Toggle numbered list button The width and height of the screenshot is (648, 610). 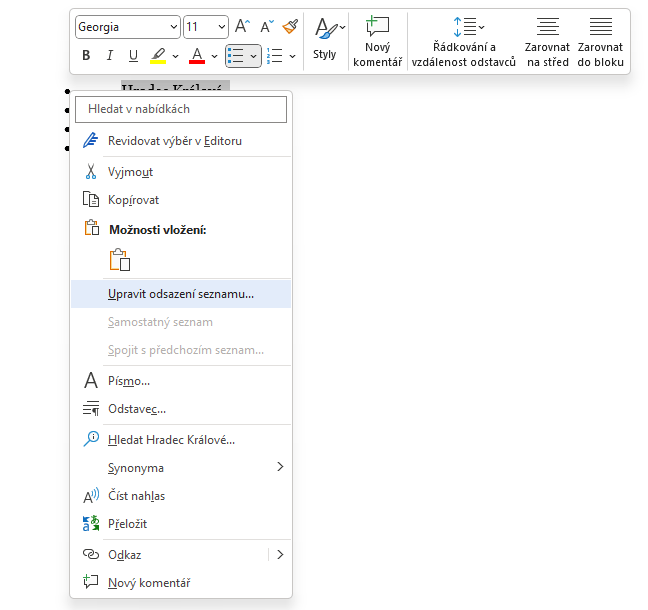[x=274, y=56]
